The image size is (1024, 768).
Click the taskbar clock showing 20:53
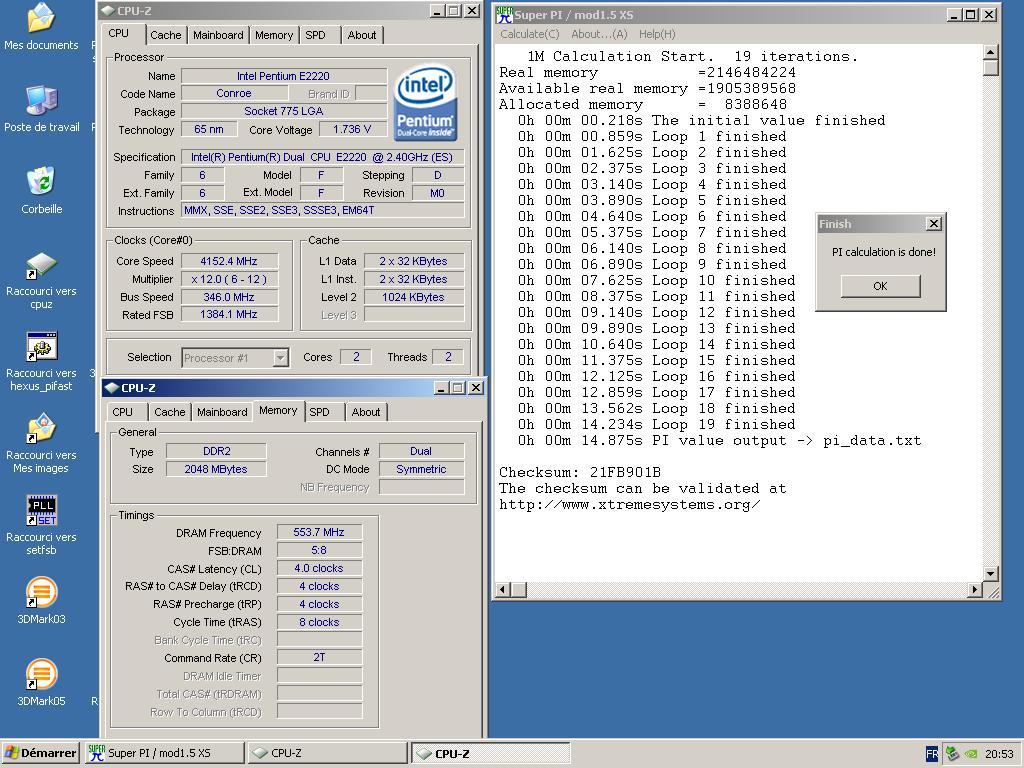[999, 754]
